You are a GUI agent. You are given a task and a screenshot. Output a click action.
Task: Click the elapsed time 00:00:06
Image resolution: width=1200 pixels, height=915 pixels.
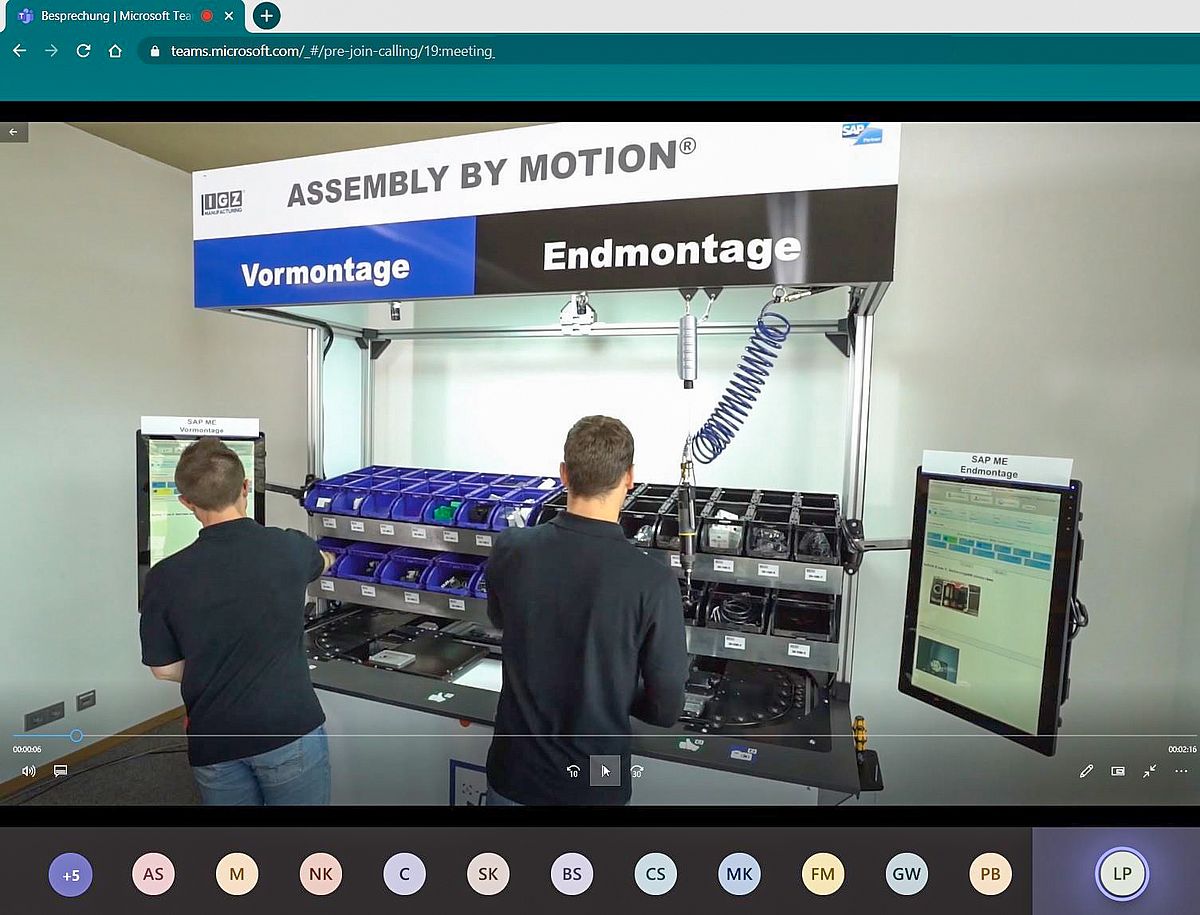(x=27, y=749)
